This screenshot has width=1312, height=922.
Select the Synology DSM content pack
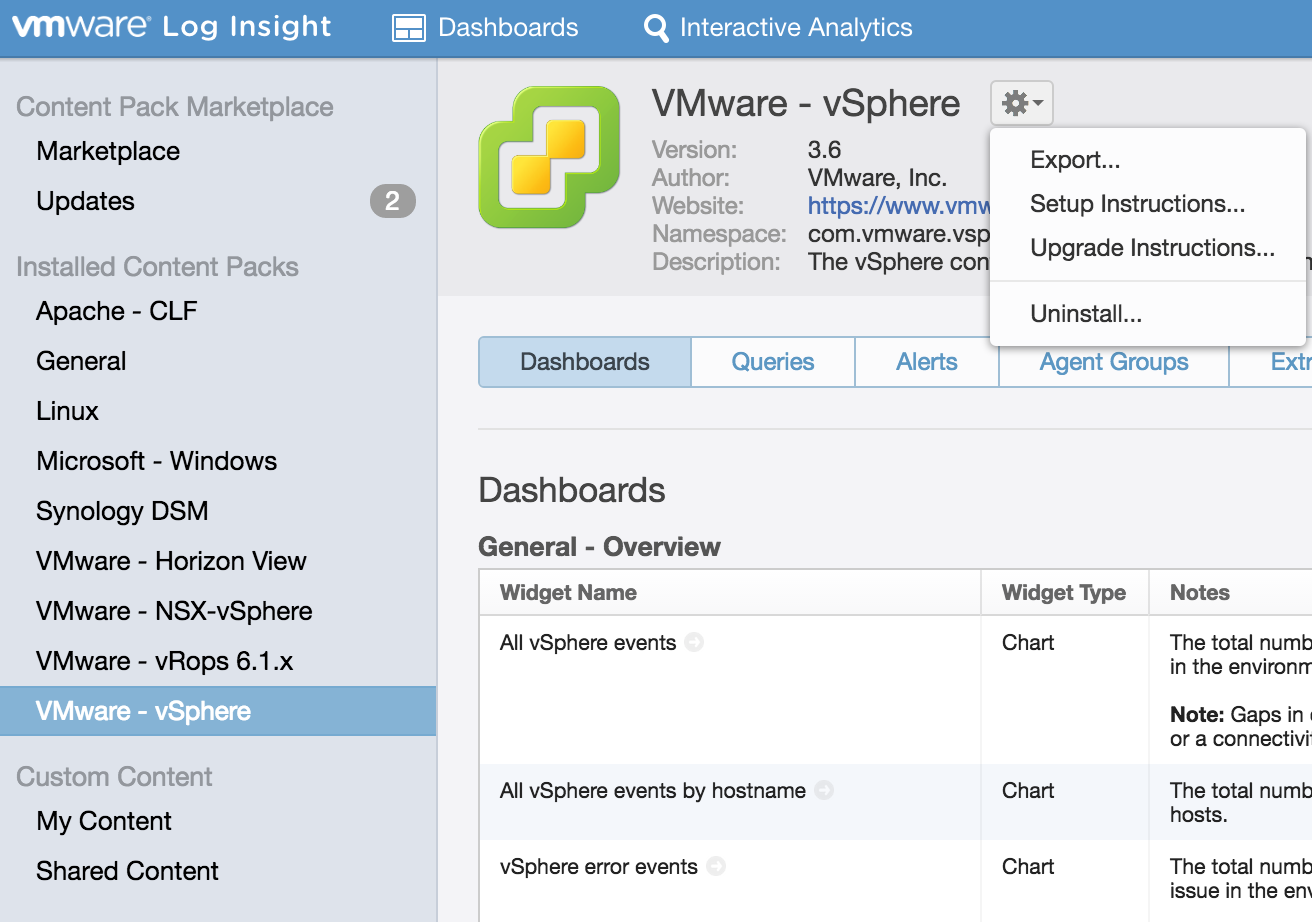[x=122, y=511]
